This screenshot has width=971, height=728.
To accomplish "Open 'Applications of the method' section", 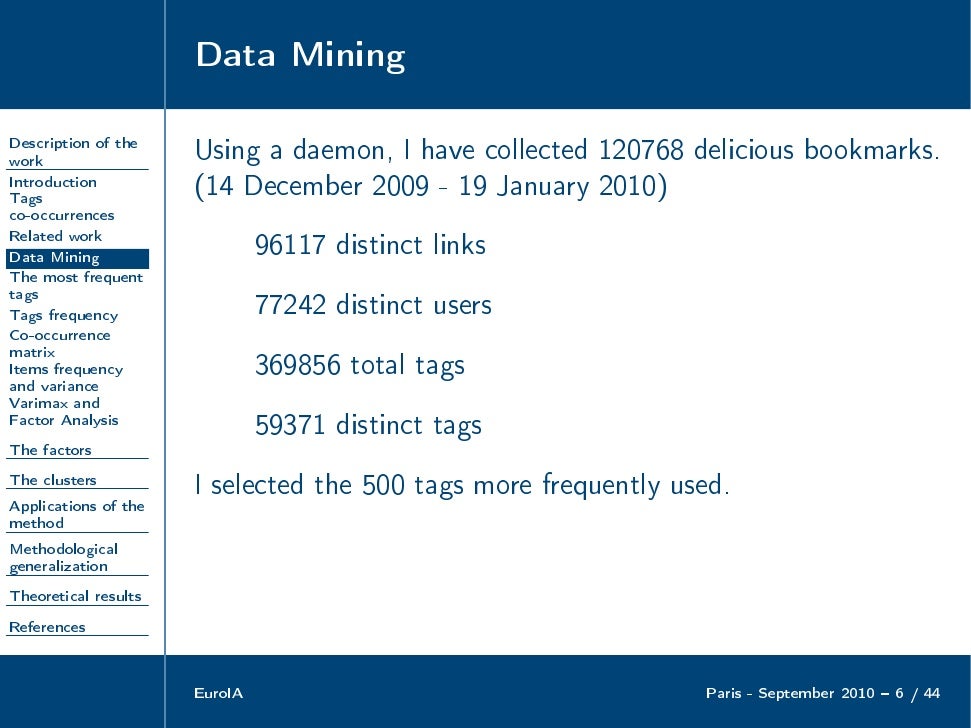I will click(x=76, y=514).
